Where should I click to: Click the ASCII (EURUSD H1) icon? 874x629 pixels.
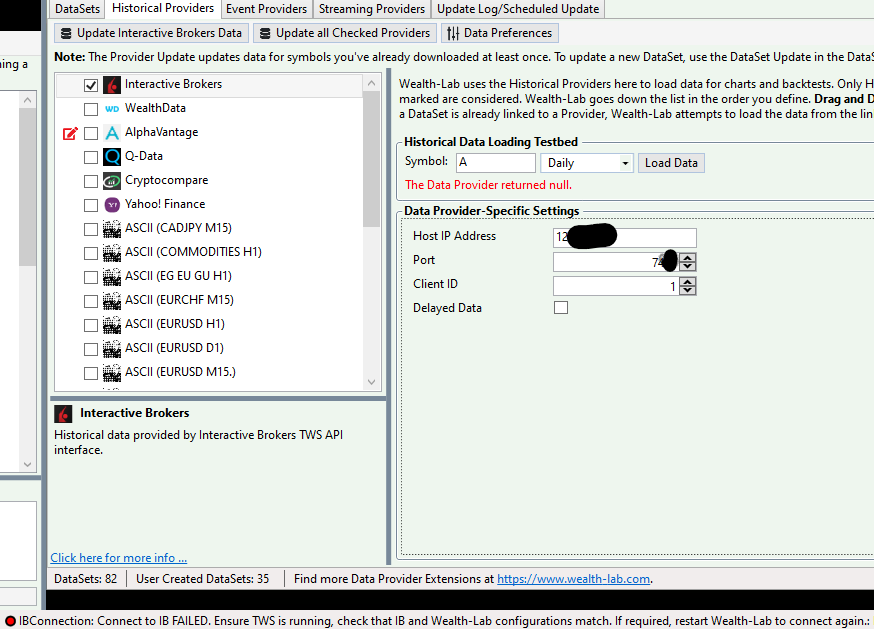112,325
